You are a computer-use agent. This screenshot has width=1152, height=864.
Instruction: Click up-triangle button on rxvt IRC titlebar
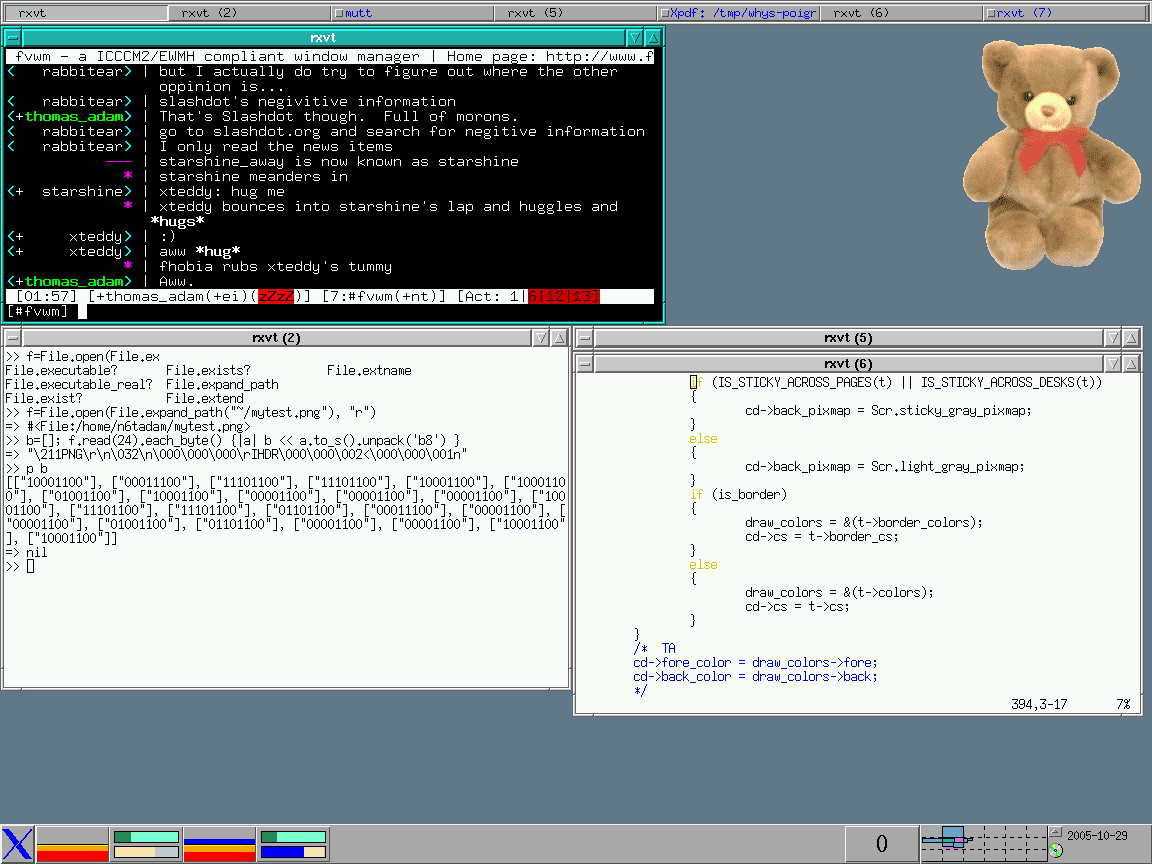[x=653, y=37]
